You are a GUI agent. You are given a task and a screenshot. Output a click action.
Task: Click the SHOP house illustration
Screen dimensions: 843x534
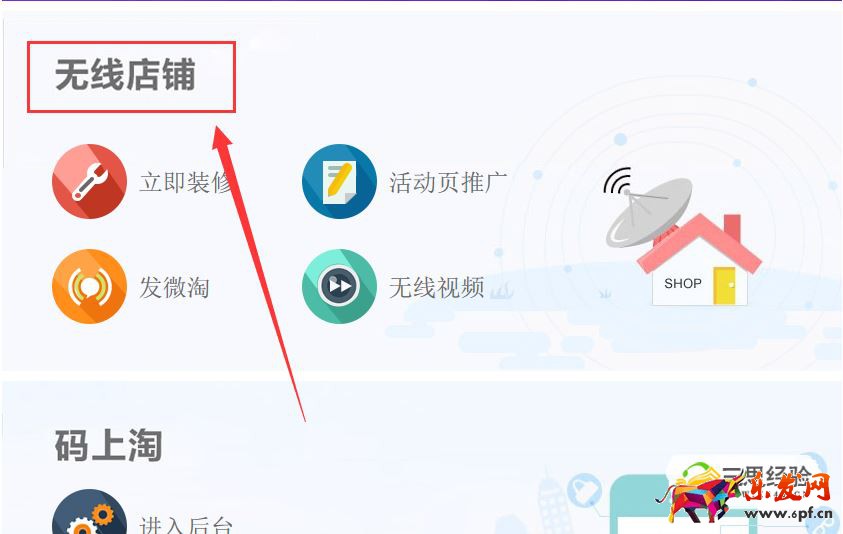tap(699, 260)
